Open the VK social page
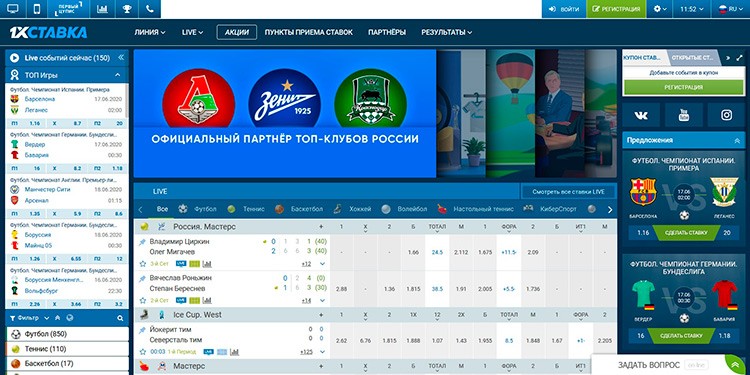Viewport: 750px width, 375px height. click(641, 115)
